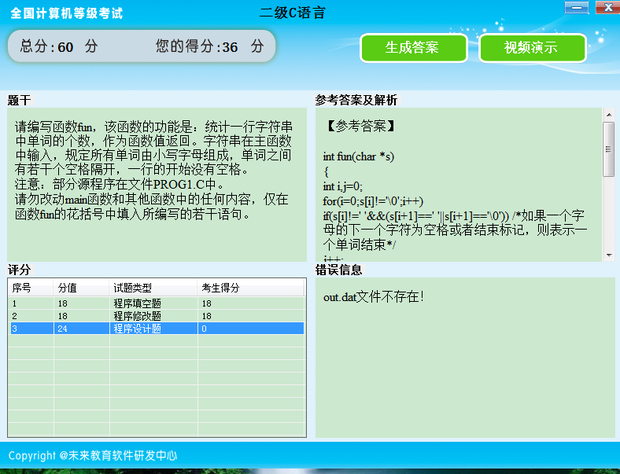Minimize the exam window
Image resolution: width=620 pixels, height=474 pixels.
click(x=577, y=8)
